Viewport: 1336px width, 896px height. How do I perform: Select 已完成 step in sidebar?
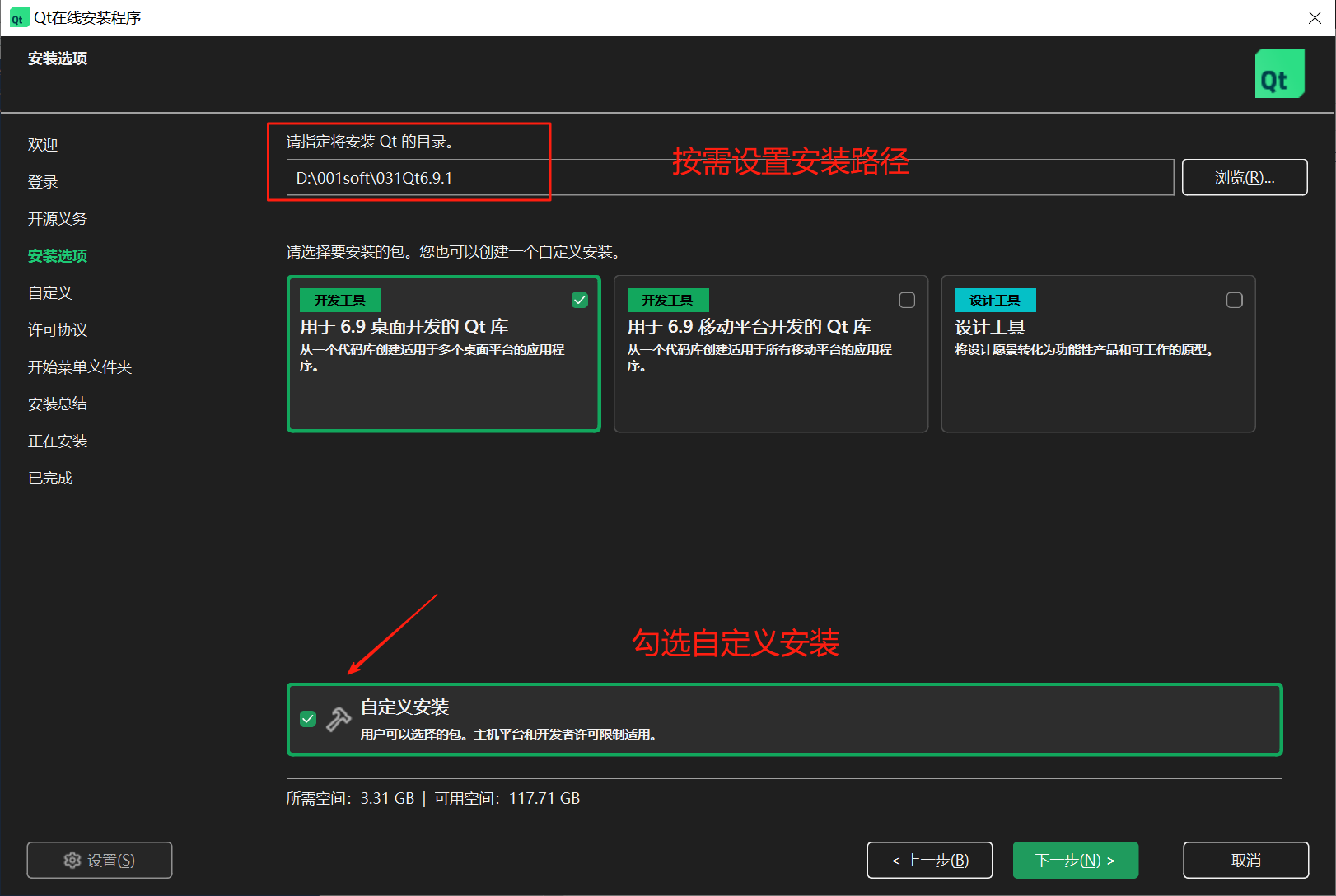(x=50, y=478)
